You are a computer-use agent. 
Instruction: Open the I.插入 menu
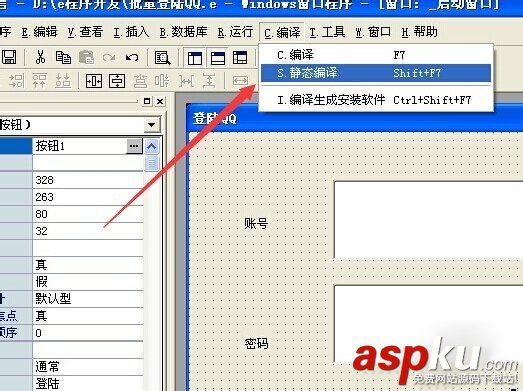point(131,32)
